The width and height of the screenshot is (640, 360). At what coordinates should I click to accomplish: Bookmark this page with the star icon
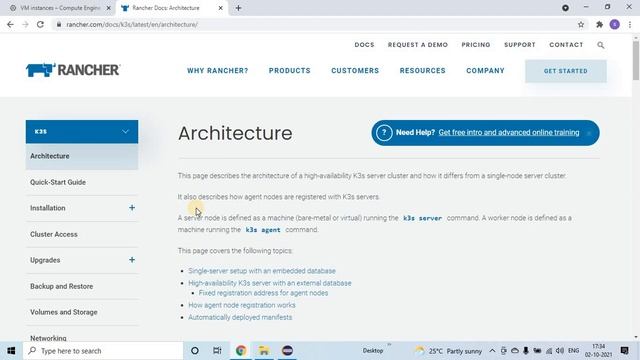pyautogui.click(x=581, y=24)
